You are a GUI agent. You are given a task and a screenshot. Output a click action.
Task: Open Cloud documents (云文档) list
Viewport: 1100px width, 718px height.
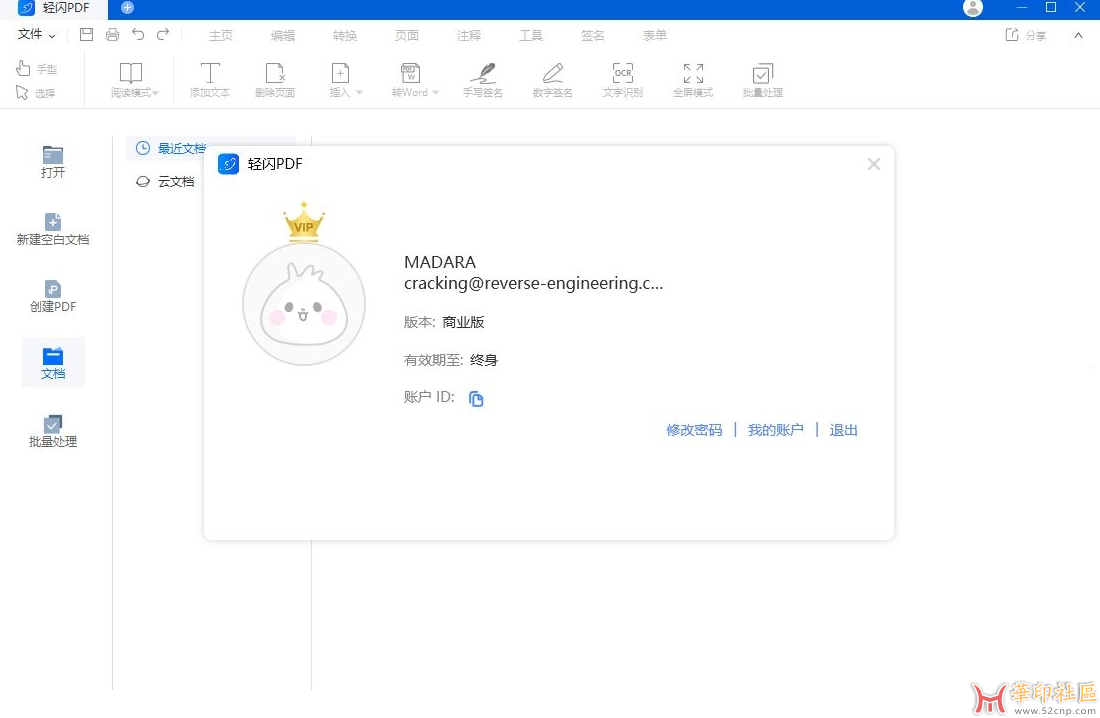[x=166, y=182]
